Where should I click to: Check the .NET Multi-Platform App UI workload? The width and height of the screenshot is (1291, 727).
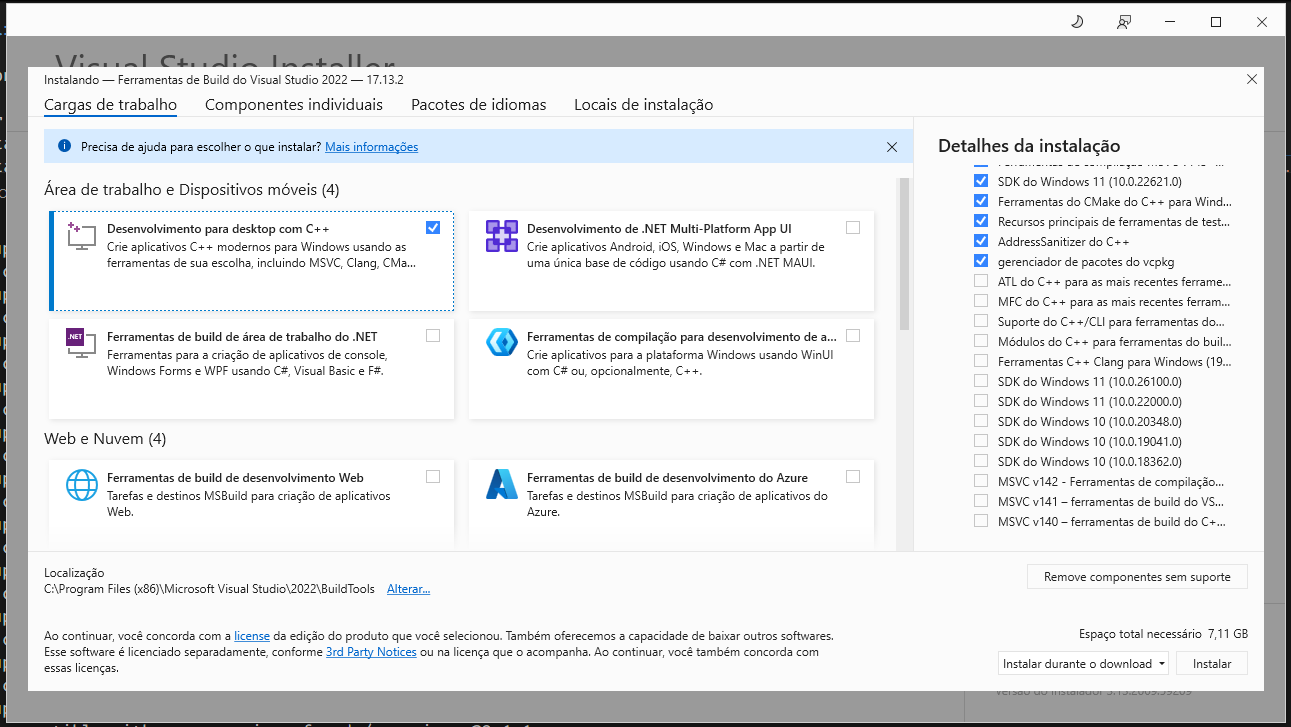[852, 227]
